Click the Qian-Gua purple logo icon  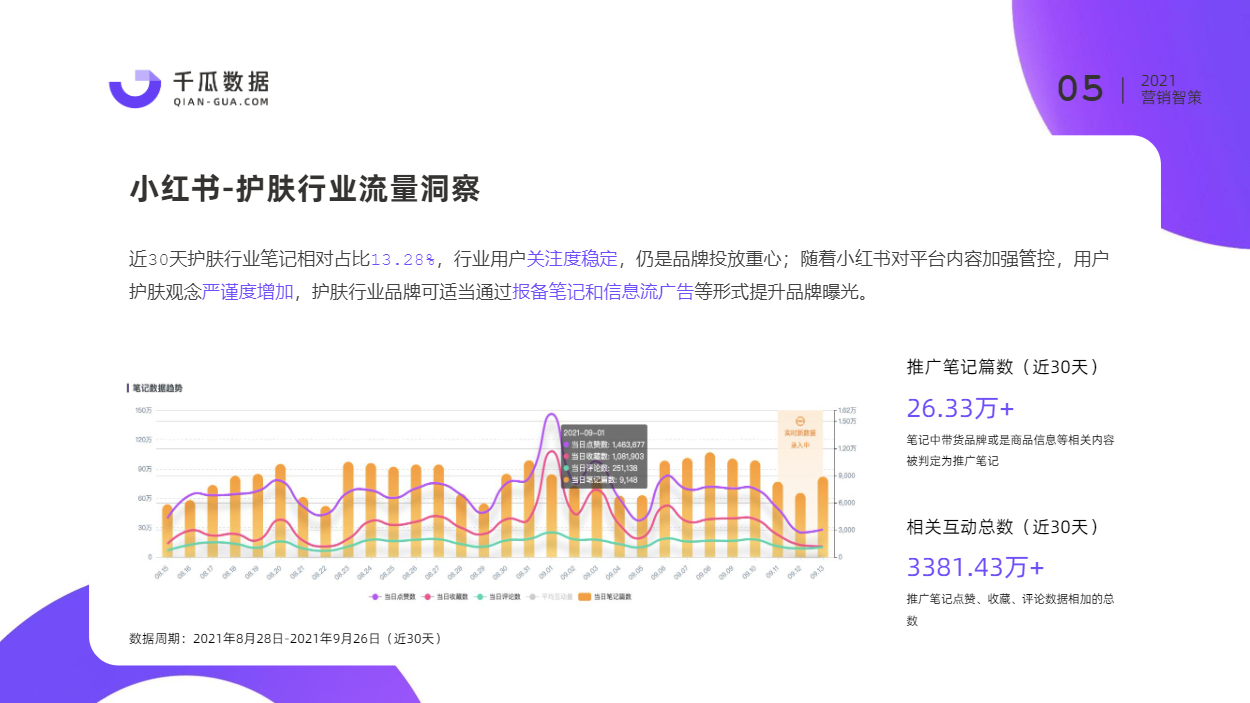coord(135,89)
